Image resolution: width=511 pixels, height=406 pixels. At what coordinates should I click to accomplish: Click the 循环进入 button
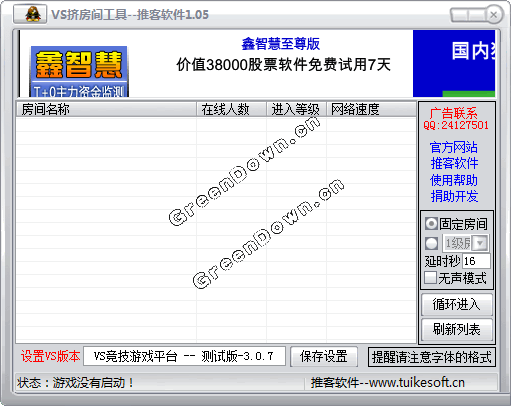pyautogui.click(x=457, y=304)
